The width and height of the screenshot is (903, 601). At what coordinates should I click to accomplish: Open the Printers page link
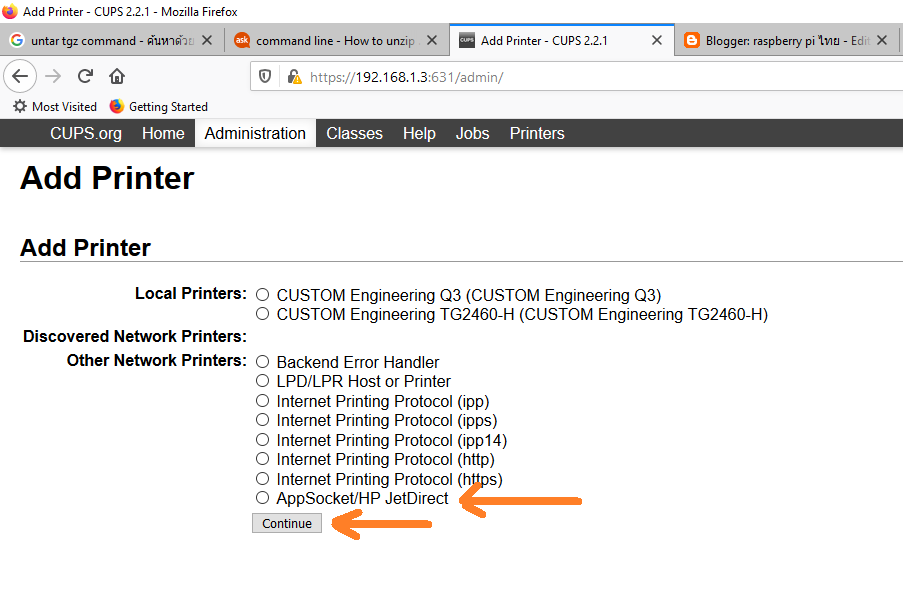pos(536,133)
